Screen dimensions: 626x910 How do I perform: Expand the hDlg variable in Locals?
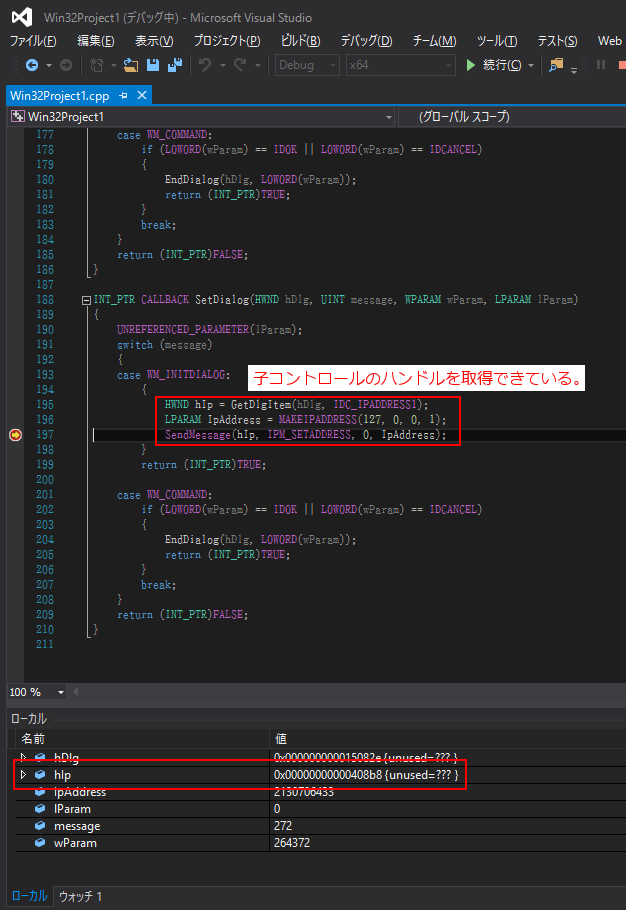click(23, 758)
